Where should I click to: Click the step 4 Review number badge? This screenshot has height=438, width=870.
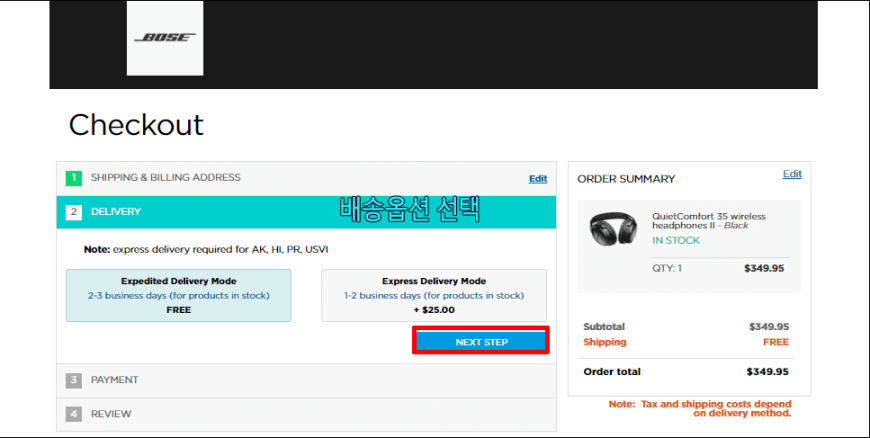73,414
